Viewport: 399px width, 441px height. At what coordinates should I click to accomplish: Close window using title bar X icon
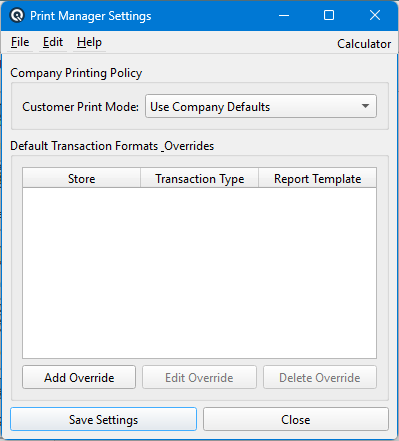click(375, 15)
